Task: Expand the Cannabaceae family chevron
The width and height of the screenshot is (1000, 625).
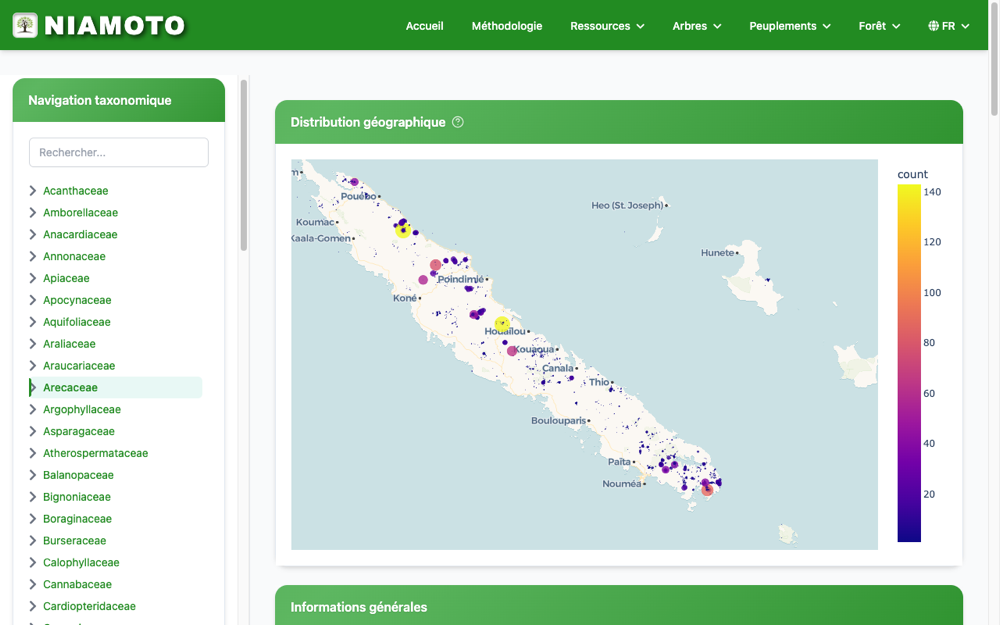Action: point(33,584)
